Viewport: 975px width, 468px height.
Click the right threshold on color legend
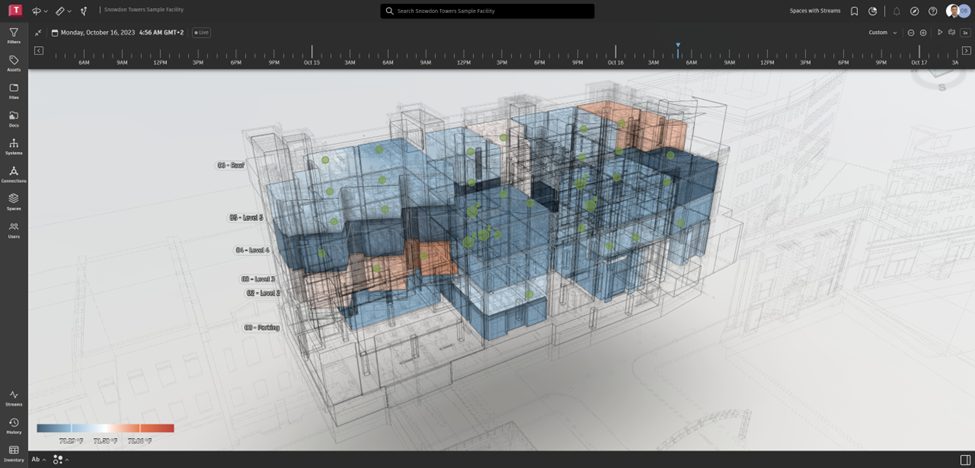(141, 428)
